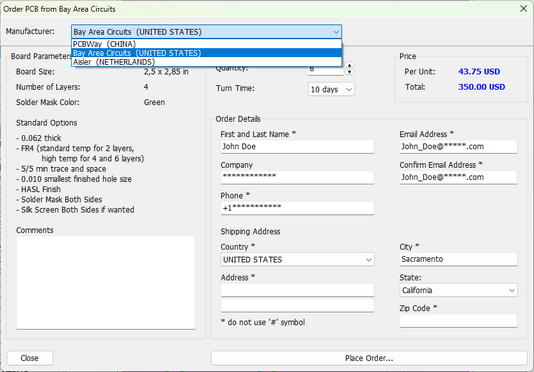Viewport: 534px width, 372px height.
Task: Click the Company input field
Action: coord(297,177)
